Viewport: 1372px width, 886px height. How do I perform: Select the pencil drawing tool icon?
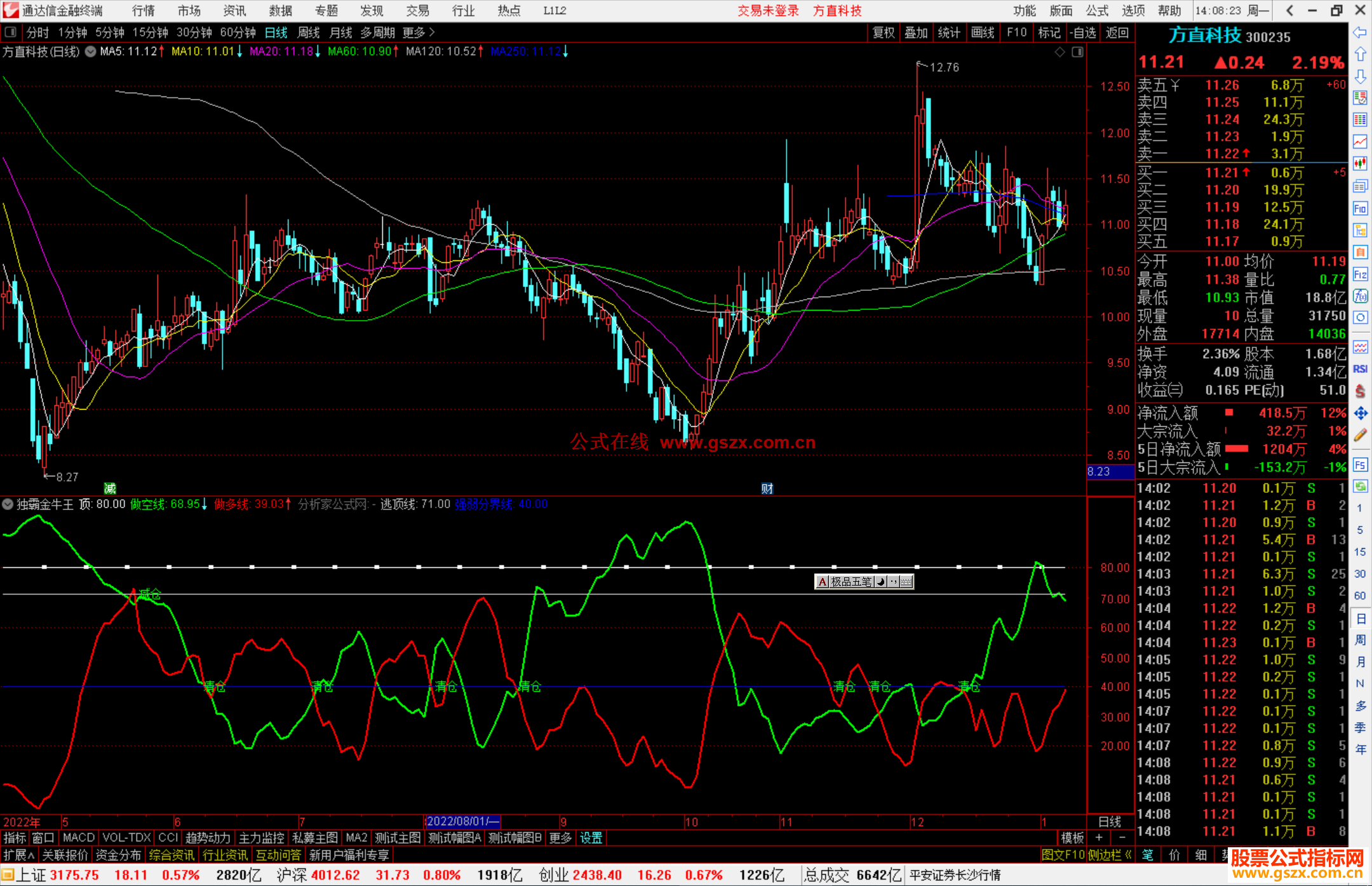click(1360, 436)
